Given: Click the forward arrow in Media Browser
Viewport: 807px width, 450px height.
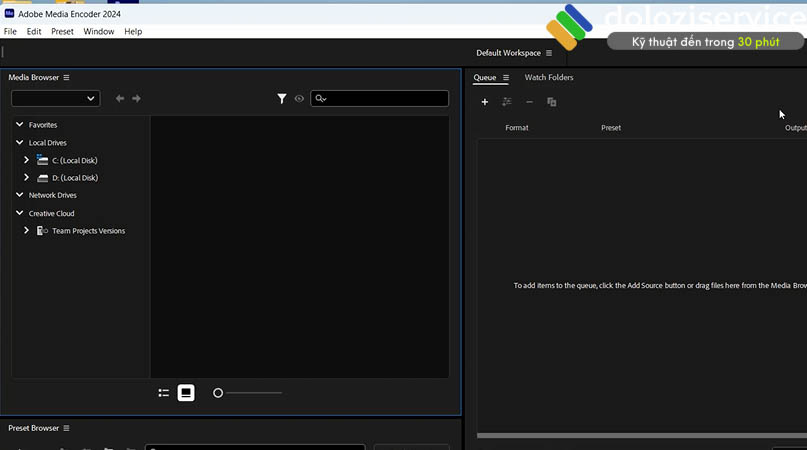Looking at the screenshot, I should [x=137, y=99].
